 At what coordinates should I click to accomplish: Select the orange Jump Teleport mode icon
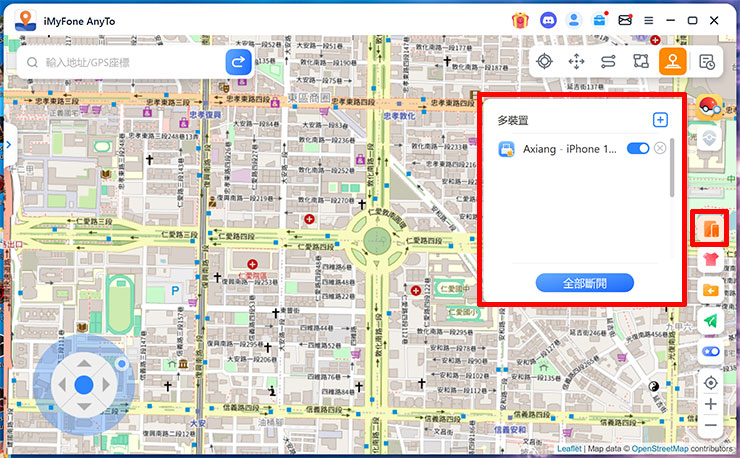pos(673,61)
